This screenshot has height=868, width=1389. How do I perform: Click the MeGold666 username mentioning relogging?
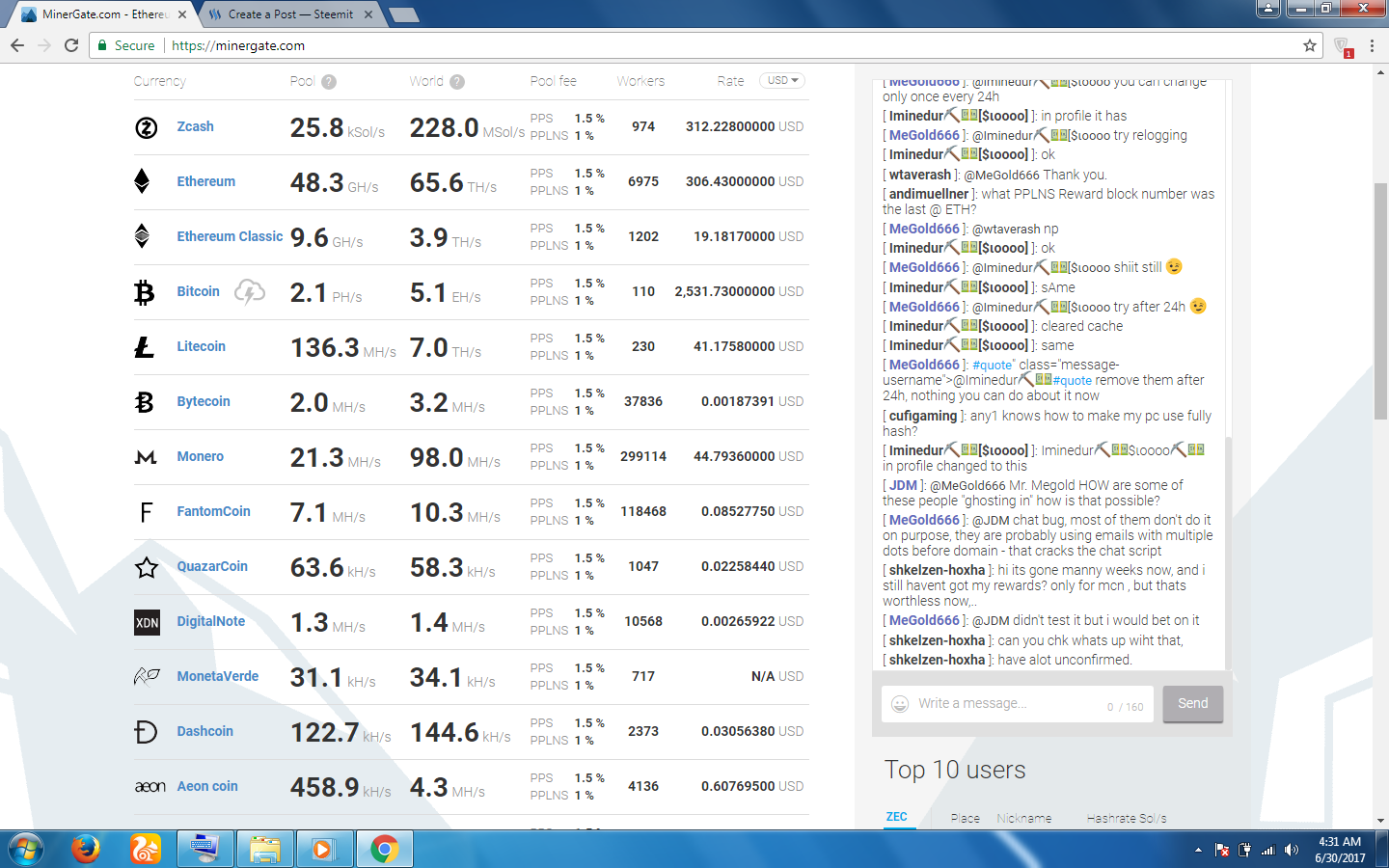pyautogui.click(x=924, y=136)
